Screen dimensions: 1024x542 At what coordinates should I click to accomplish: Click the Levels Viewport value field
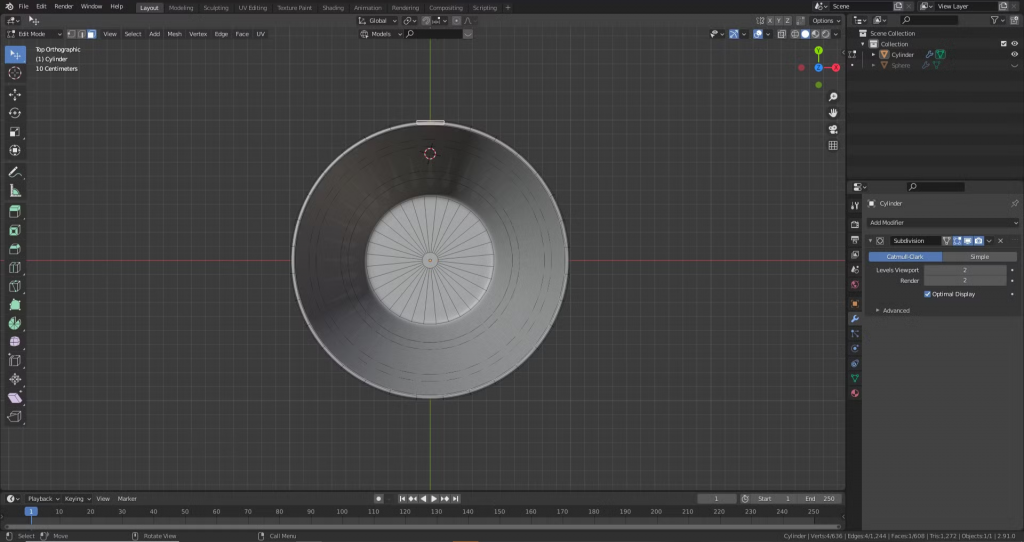(964, 270)
